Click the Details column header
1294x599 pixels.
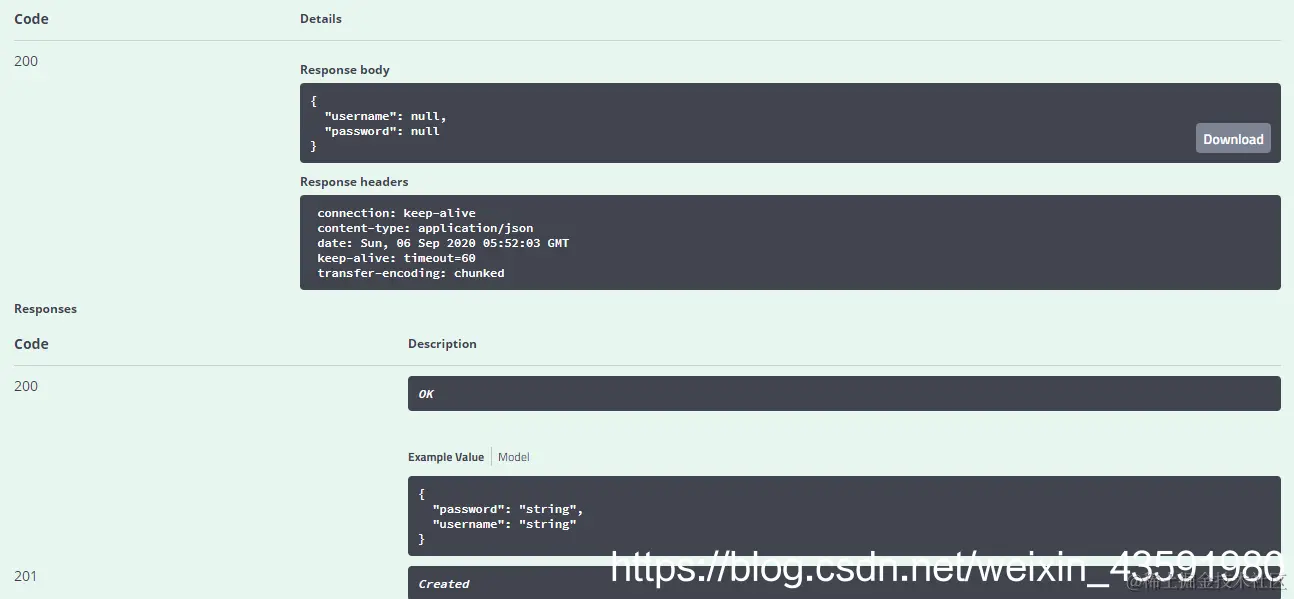point(321,19)
